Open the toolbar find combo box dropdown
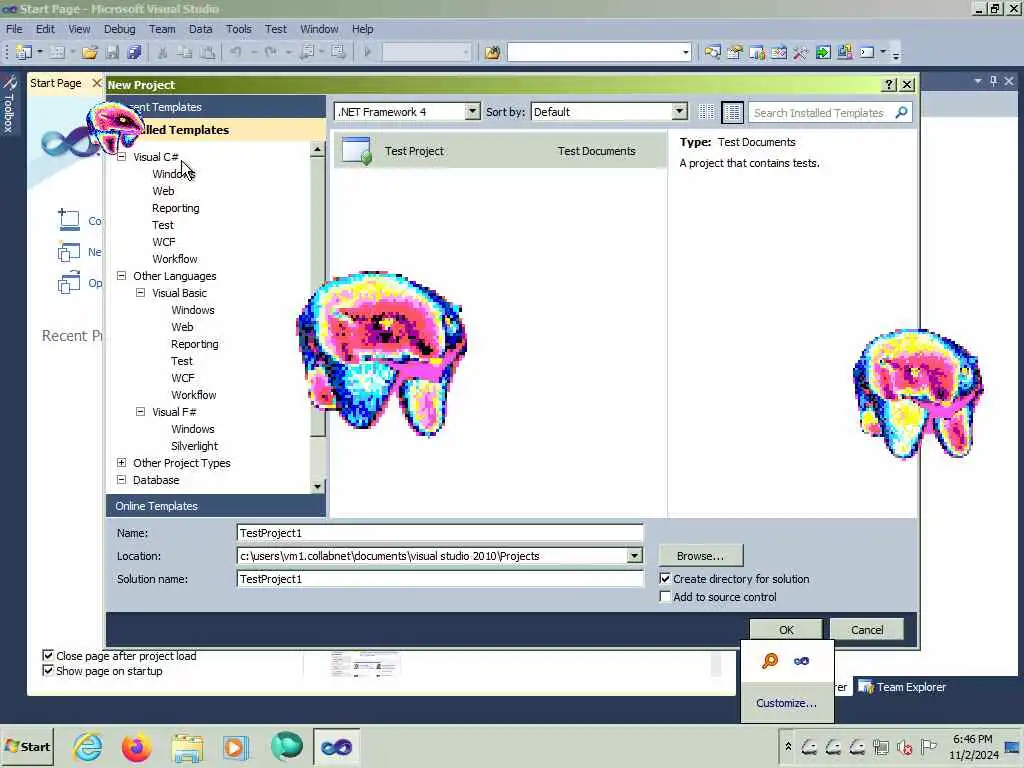 point(685,52)
